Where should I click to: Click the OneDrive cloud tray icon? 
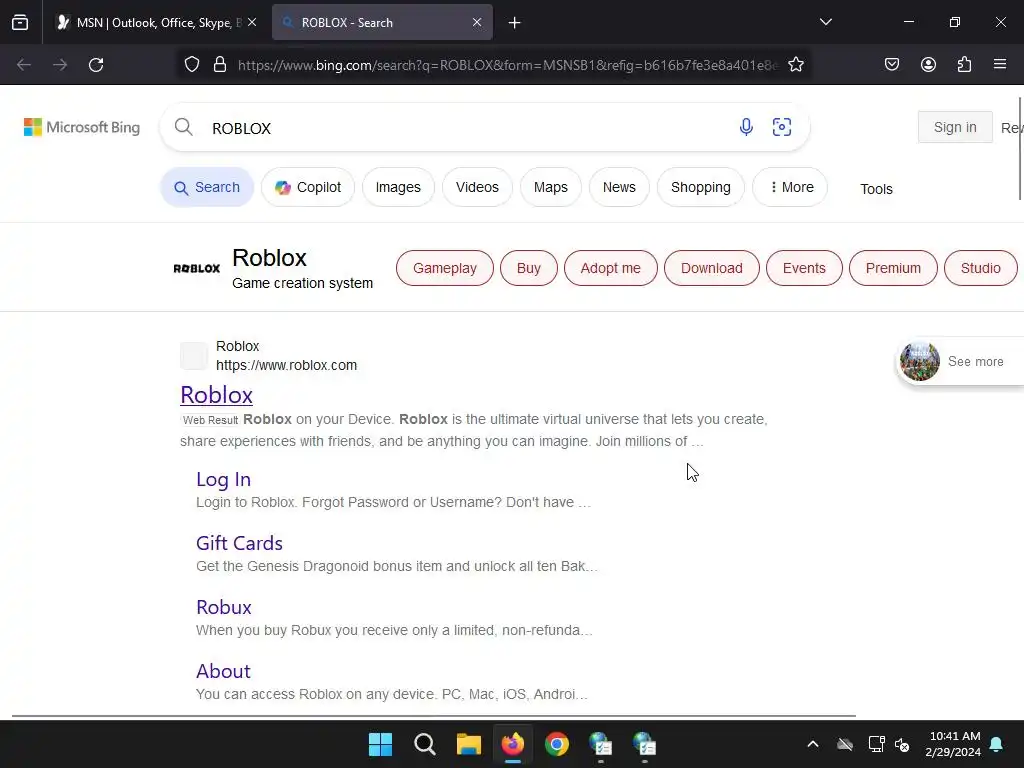click(845, 744)
